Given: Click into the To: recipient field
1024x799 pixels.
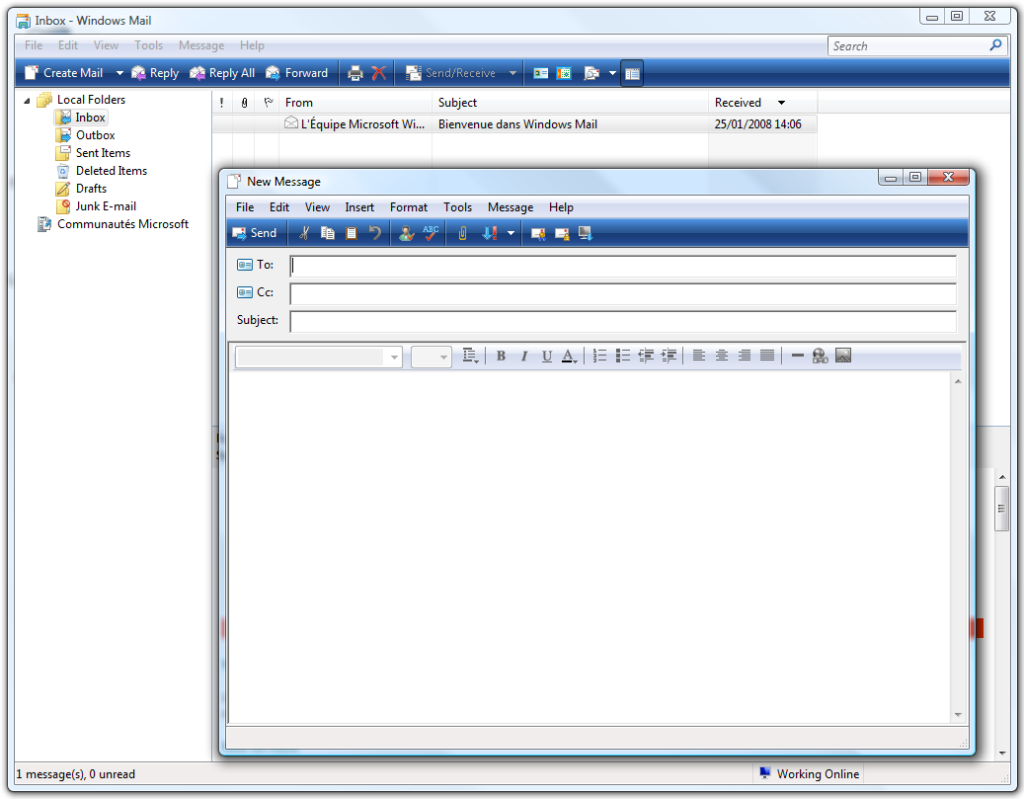Looking at the screenshot, I should point(623,266).
